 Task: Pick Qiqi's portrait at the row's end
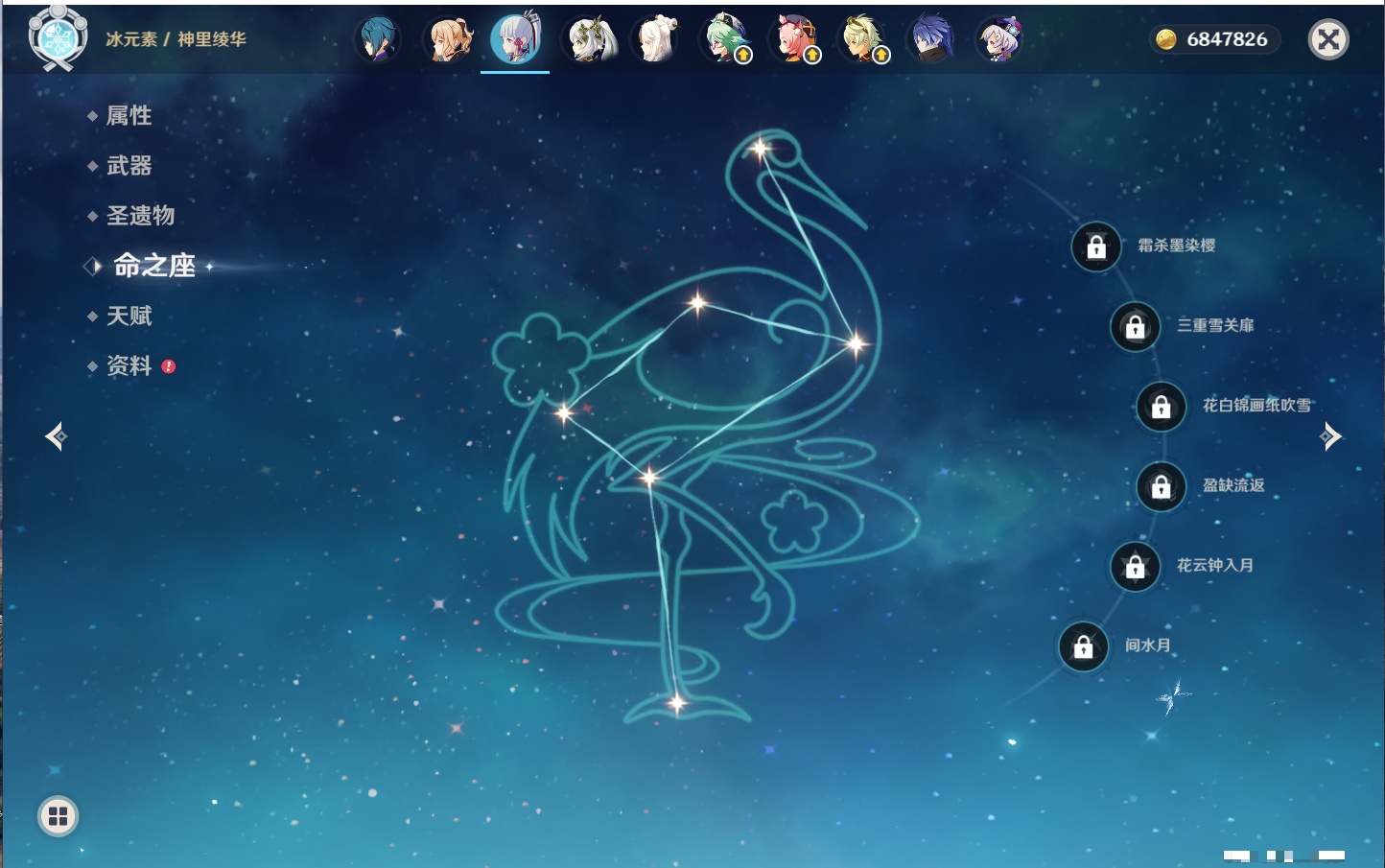tap(999, 40)
